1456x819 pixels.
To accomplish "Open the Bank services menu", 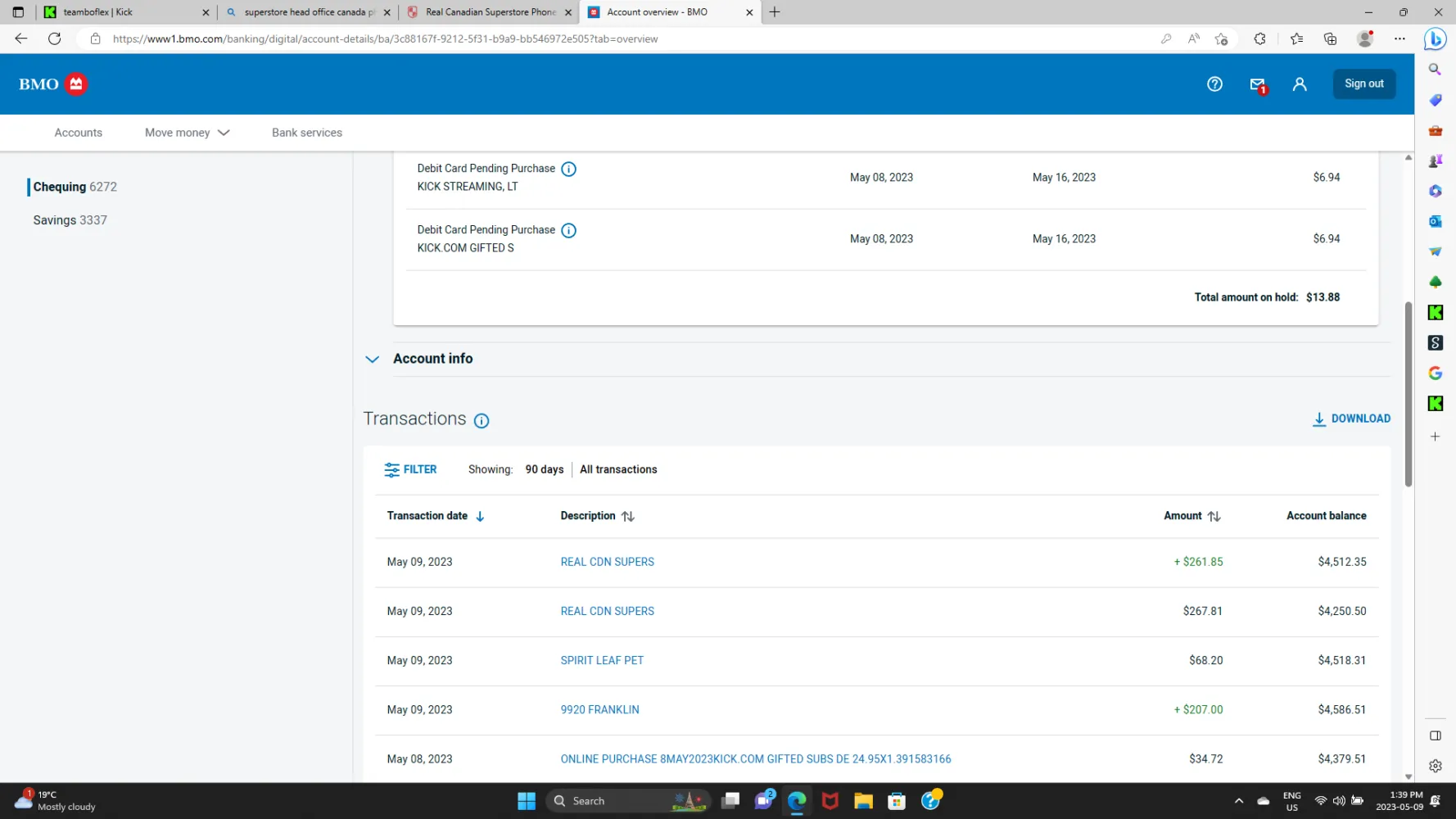I will click(x=307, y=133).
